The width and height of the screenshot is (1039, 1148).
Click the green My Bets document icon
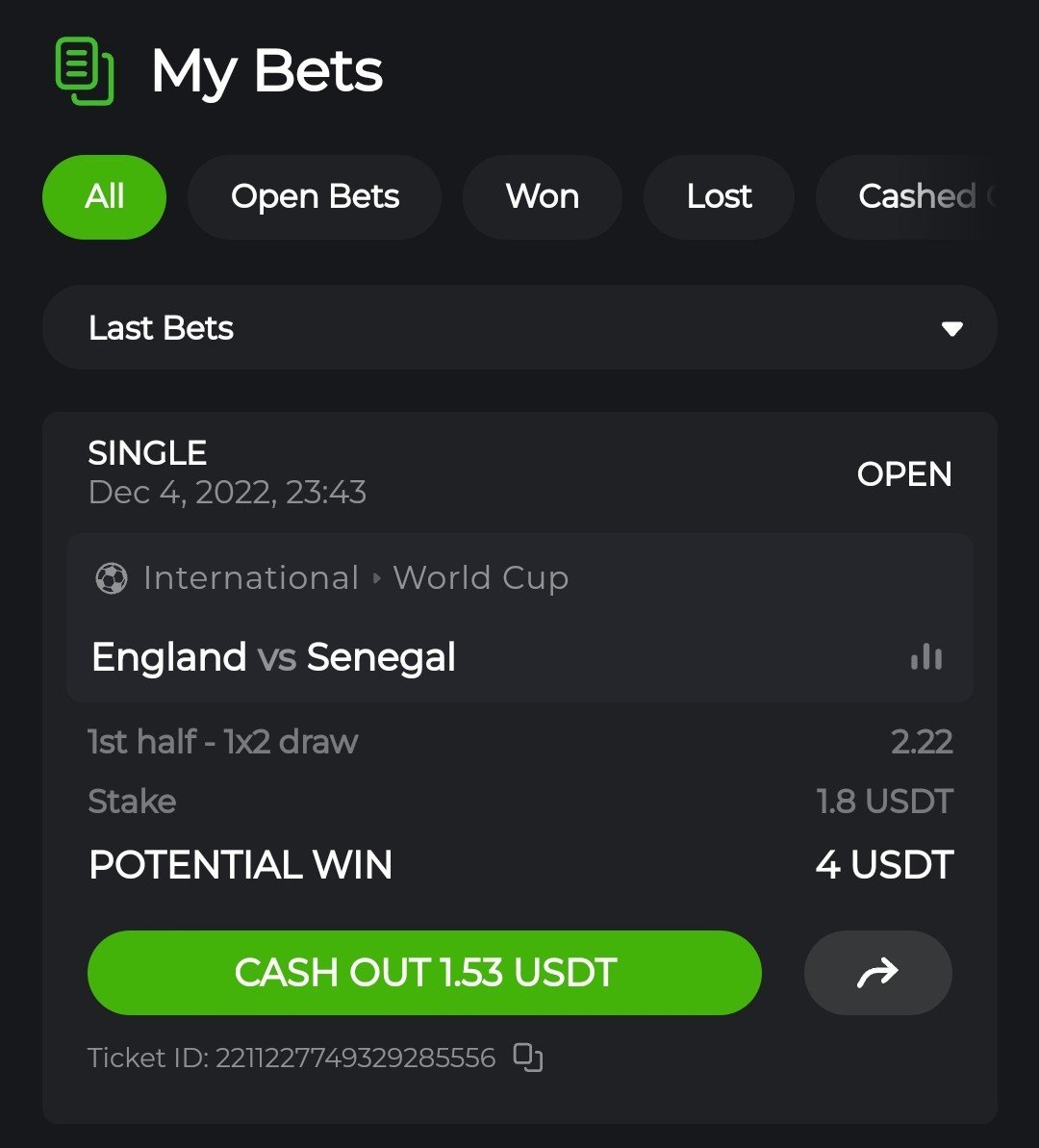85,71
